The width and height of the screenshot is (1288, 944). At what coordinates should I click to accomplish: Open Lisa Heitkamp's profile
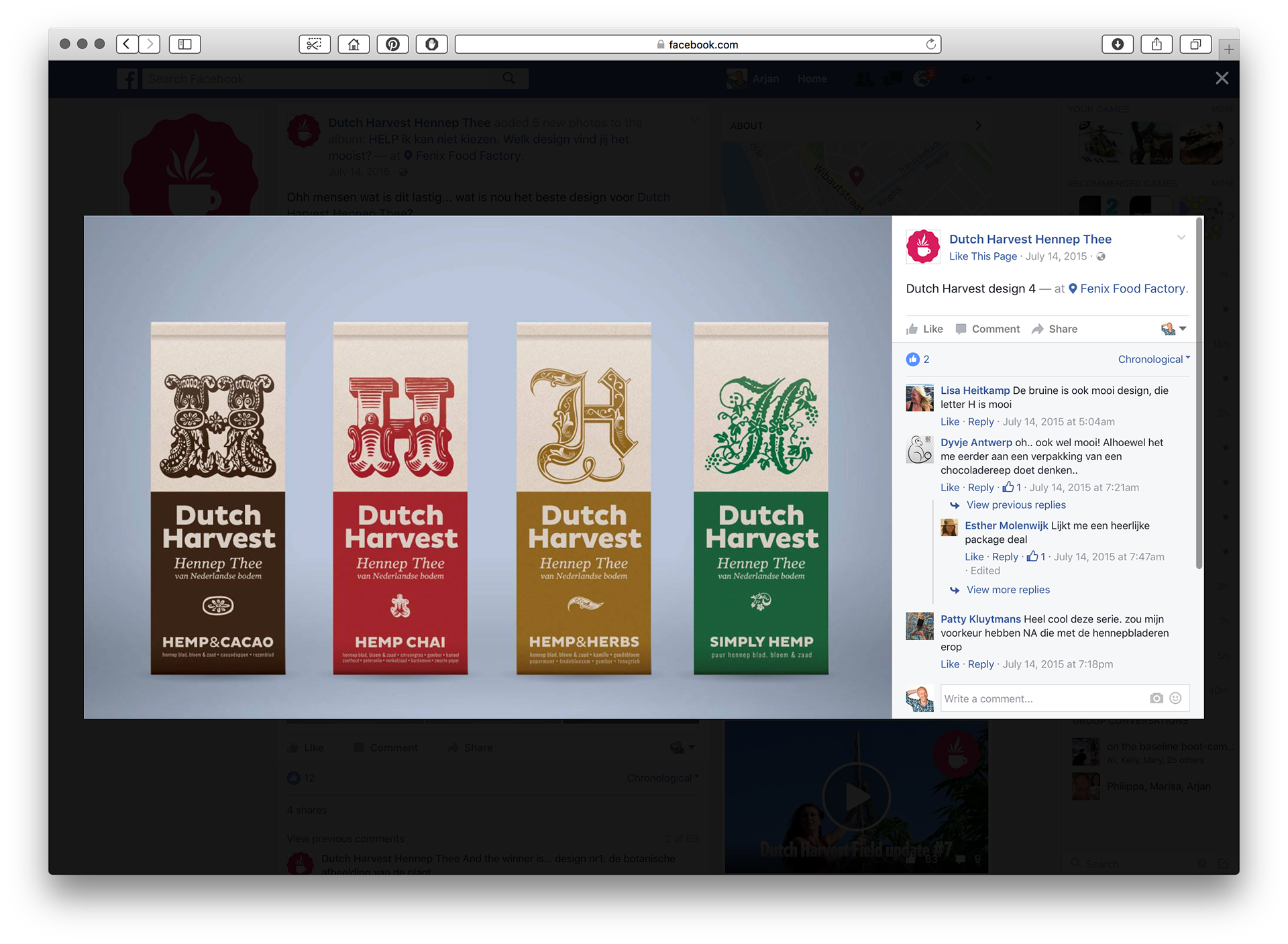975,390
